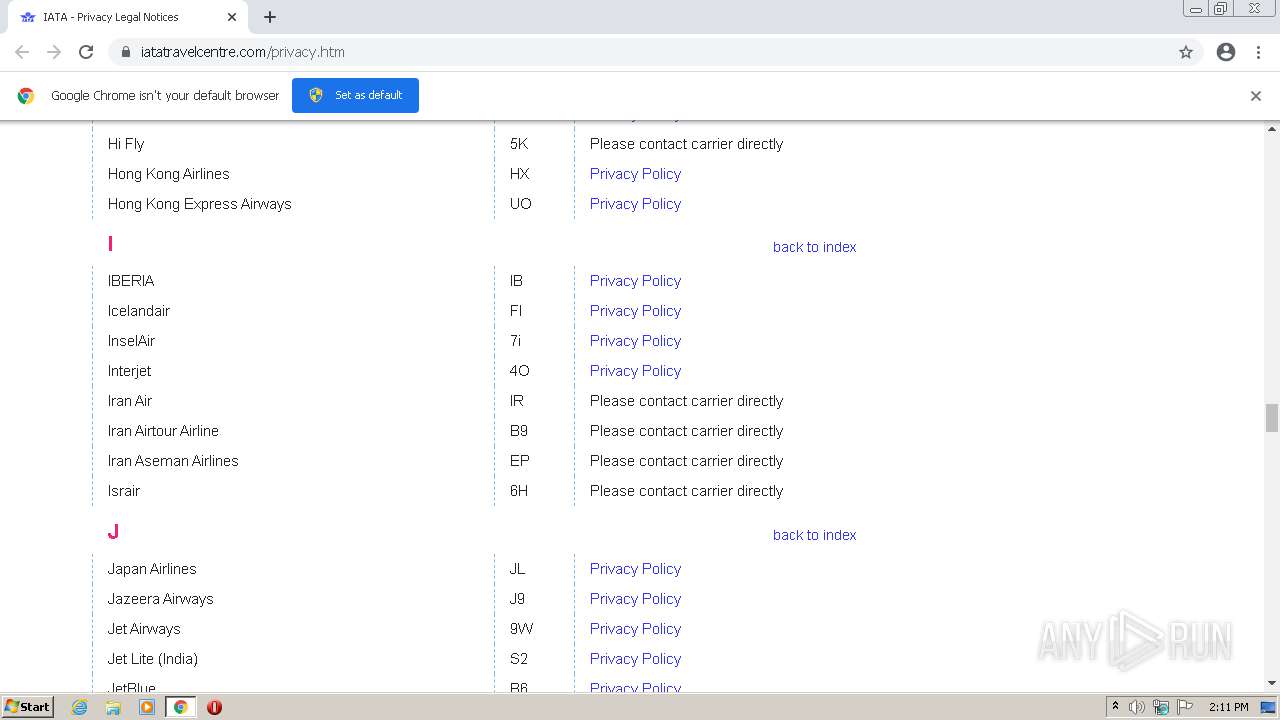Click the page vertical scrollbar thumb
Viewport: 1280px width, 720px height.
(1272, 417)
